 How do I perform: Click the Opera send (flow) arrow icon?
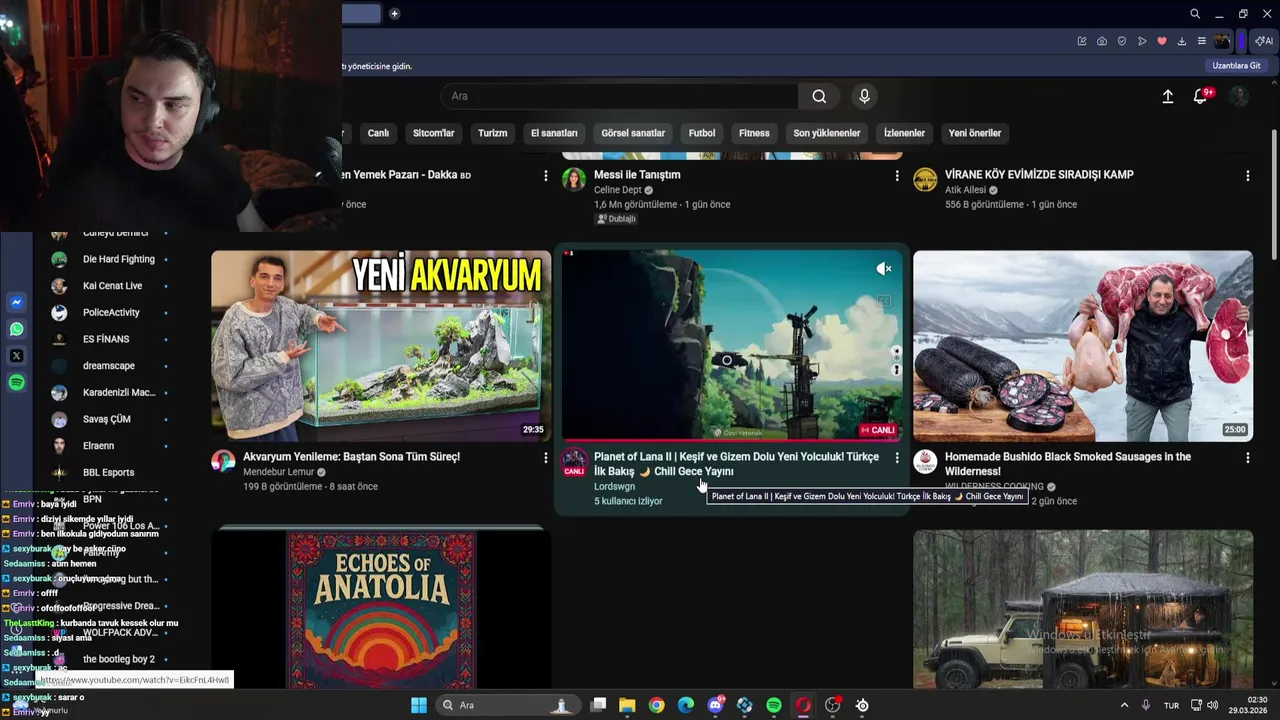point(1142,41)
